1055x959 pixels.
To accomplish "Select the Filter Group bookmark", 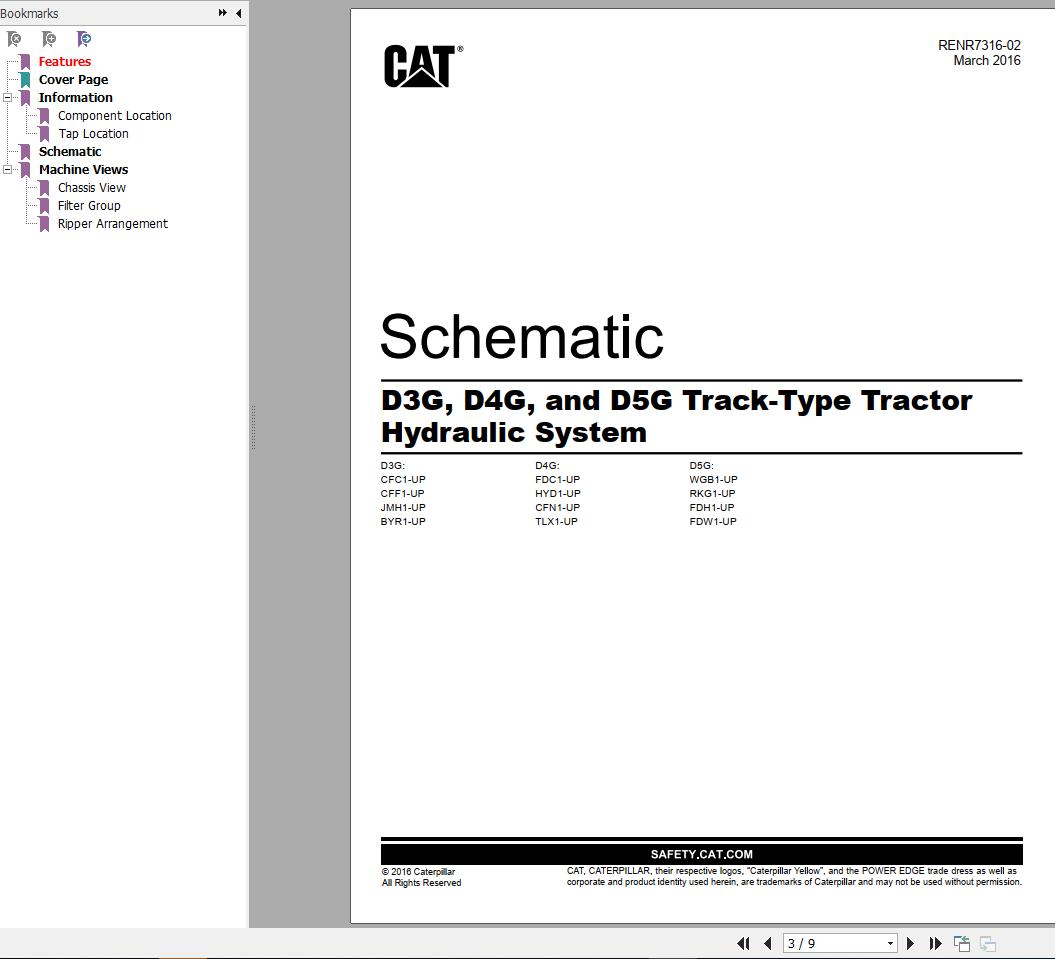I will pos(89,205).
